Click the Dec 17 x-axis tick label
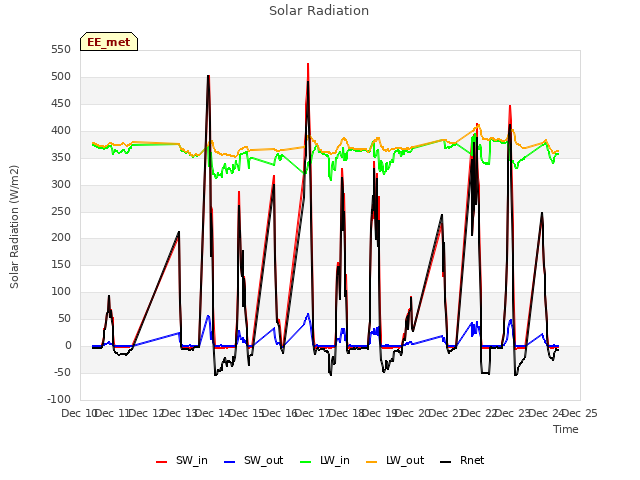Screen dimensions: 640x480 coord(313,413)
